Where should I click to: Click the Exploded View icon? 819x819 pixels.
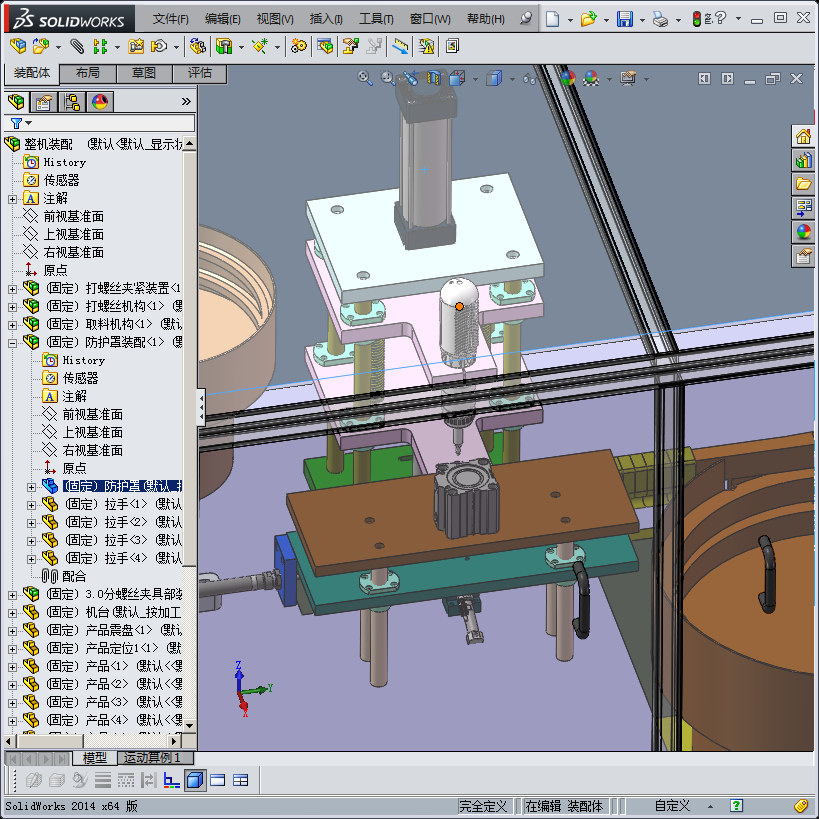click(x=350, y=46)
